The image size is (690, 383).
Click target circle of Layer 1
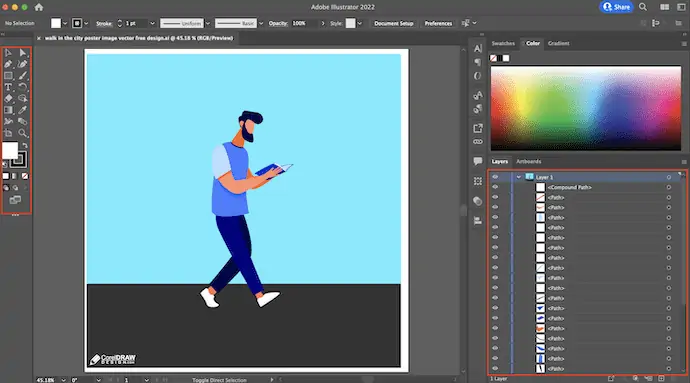668,177
